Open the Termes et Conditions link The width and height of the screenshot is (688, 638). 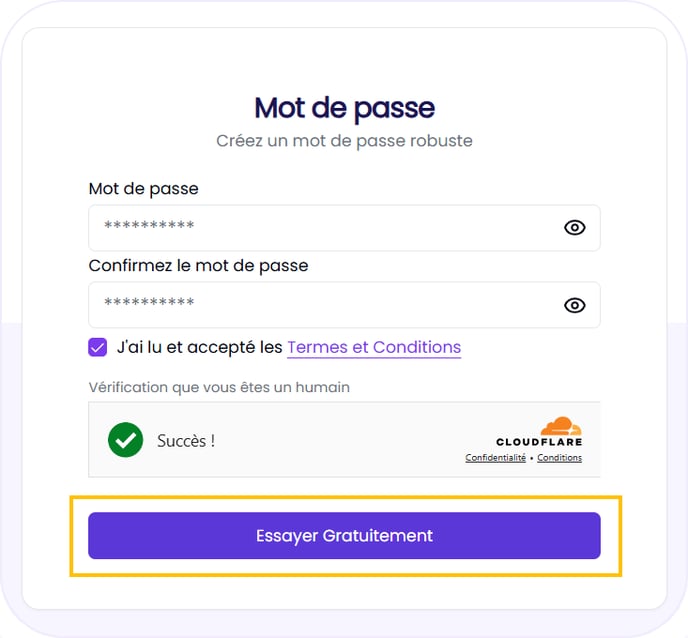[x=374, y=348]
